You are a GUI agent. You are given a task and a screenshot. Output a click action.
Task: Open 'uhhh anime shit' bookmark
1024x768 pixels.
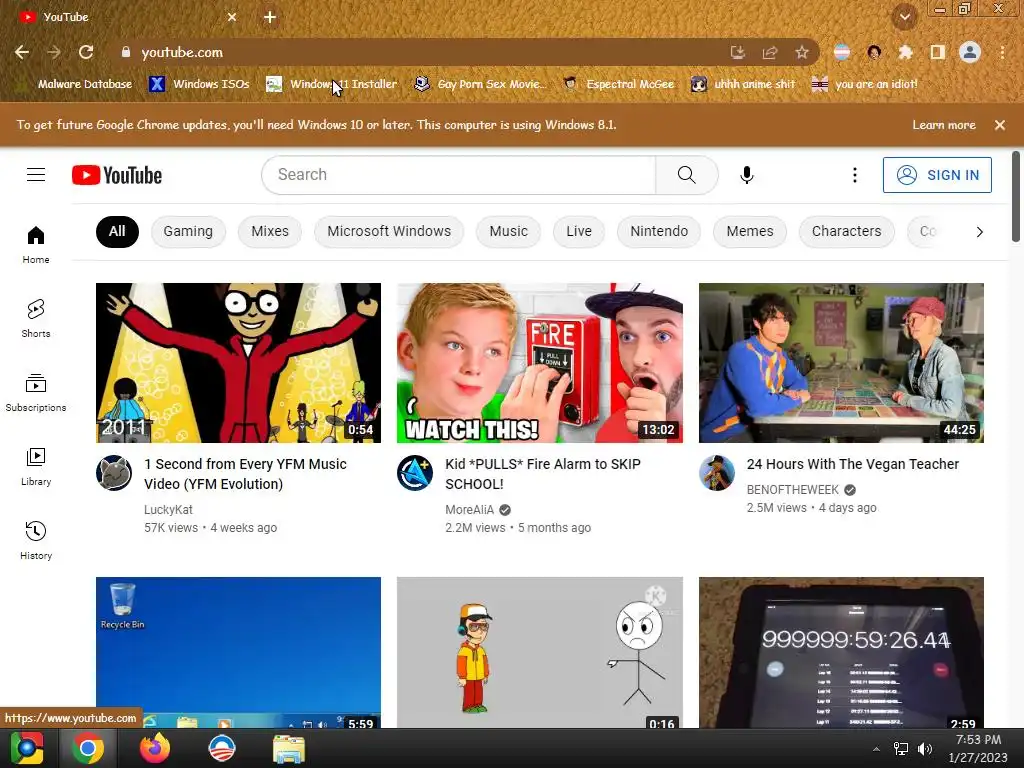tap(744, 84)
